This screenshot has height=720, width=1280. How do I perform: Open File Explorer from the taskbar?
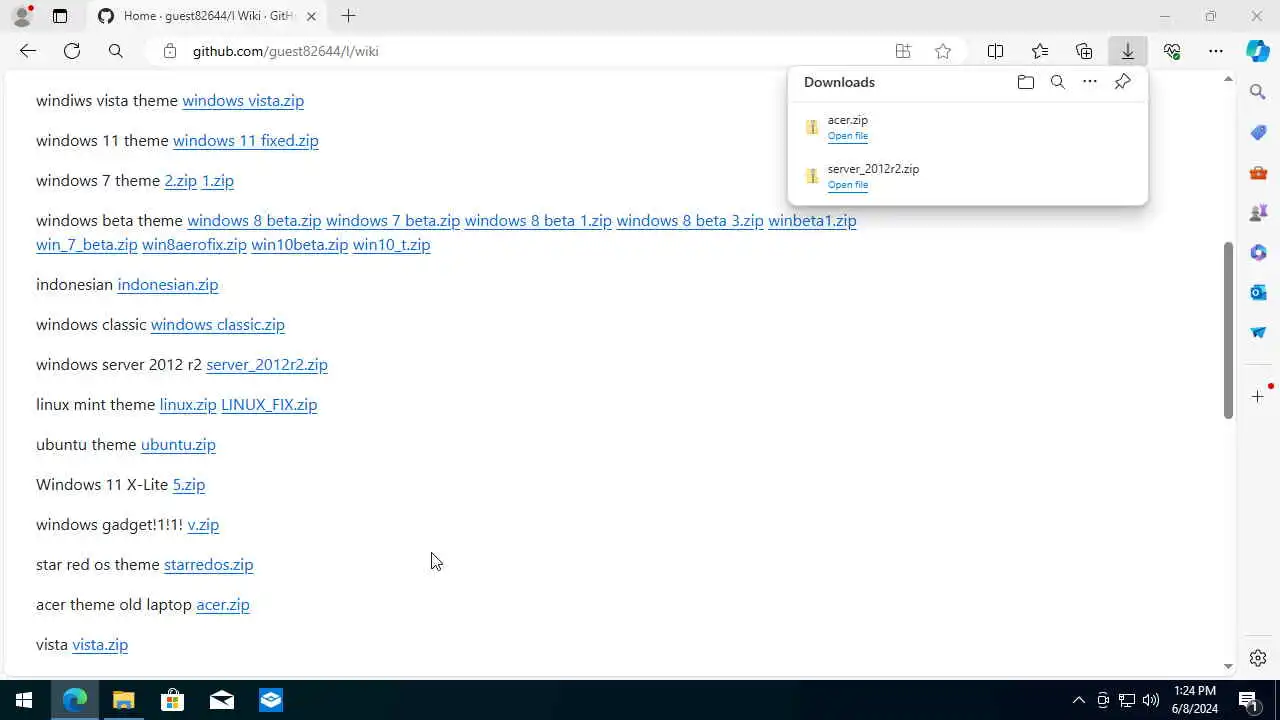pos(124,700)
